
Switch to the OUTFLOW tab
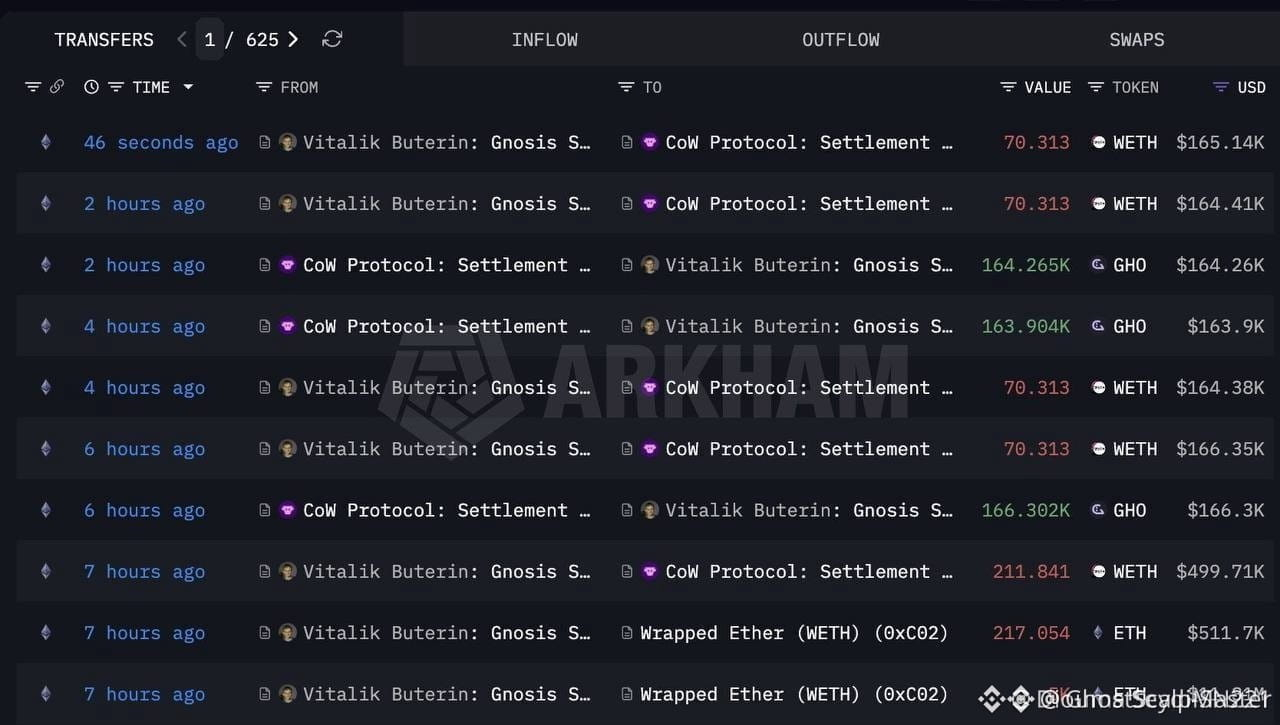[840, 40]
